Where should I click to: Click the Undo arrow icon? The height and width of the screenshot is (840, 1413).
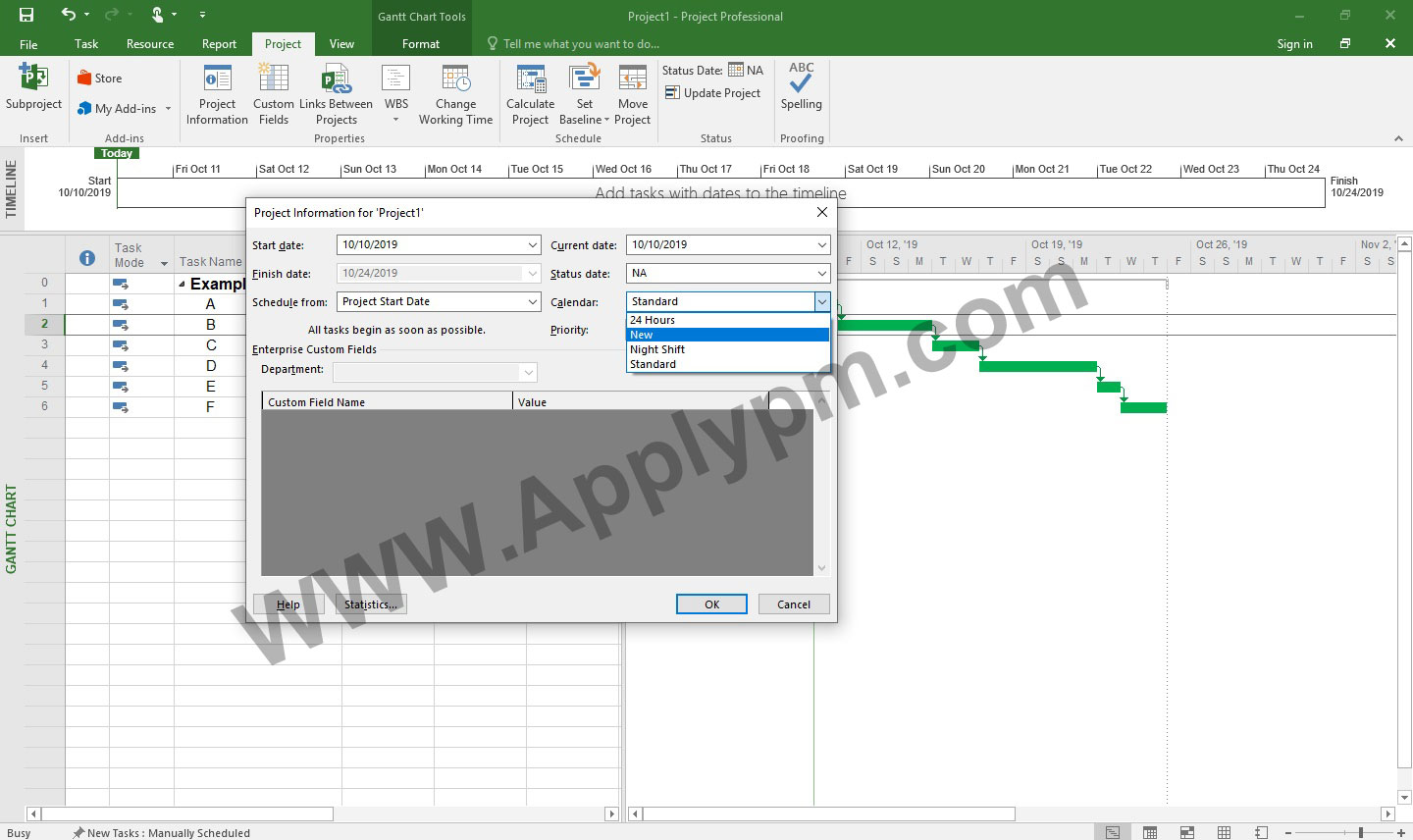click(x=68, y=15)
